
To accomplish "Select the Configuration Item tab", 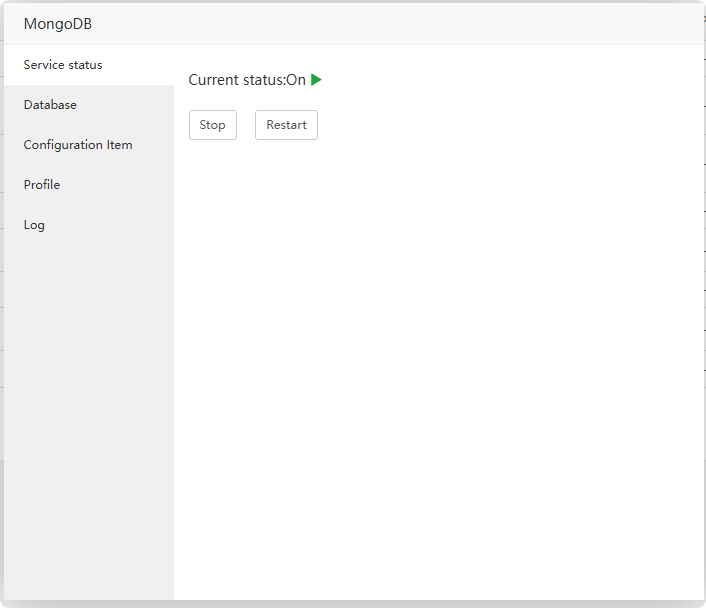I will pyautogui.click(x=78, y=145).
